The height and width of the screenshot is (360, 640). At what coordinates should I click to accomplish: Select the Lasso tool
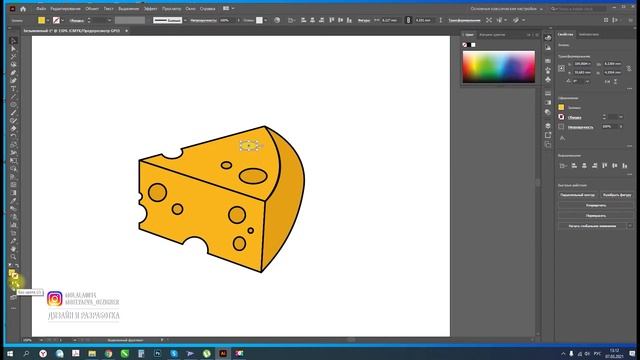tap(13, 64)
